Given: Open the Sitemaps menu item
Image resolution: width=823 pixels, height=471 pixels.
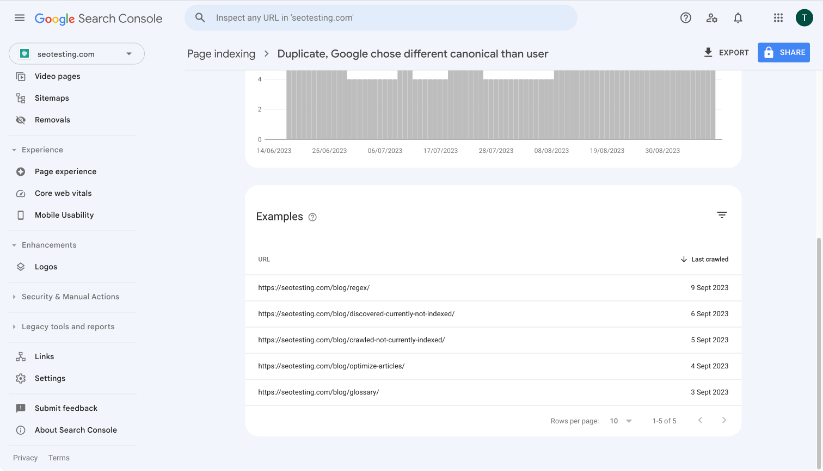Looking at the screenshot, I should 51,98.
